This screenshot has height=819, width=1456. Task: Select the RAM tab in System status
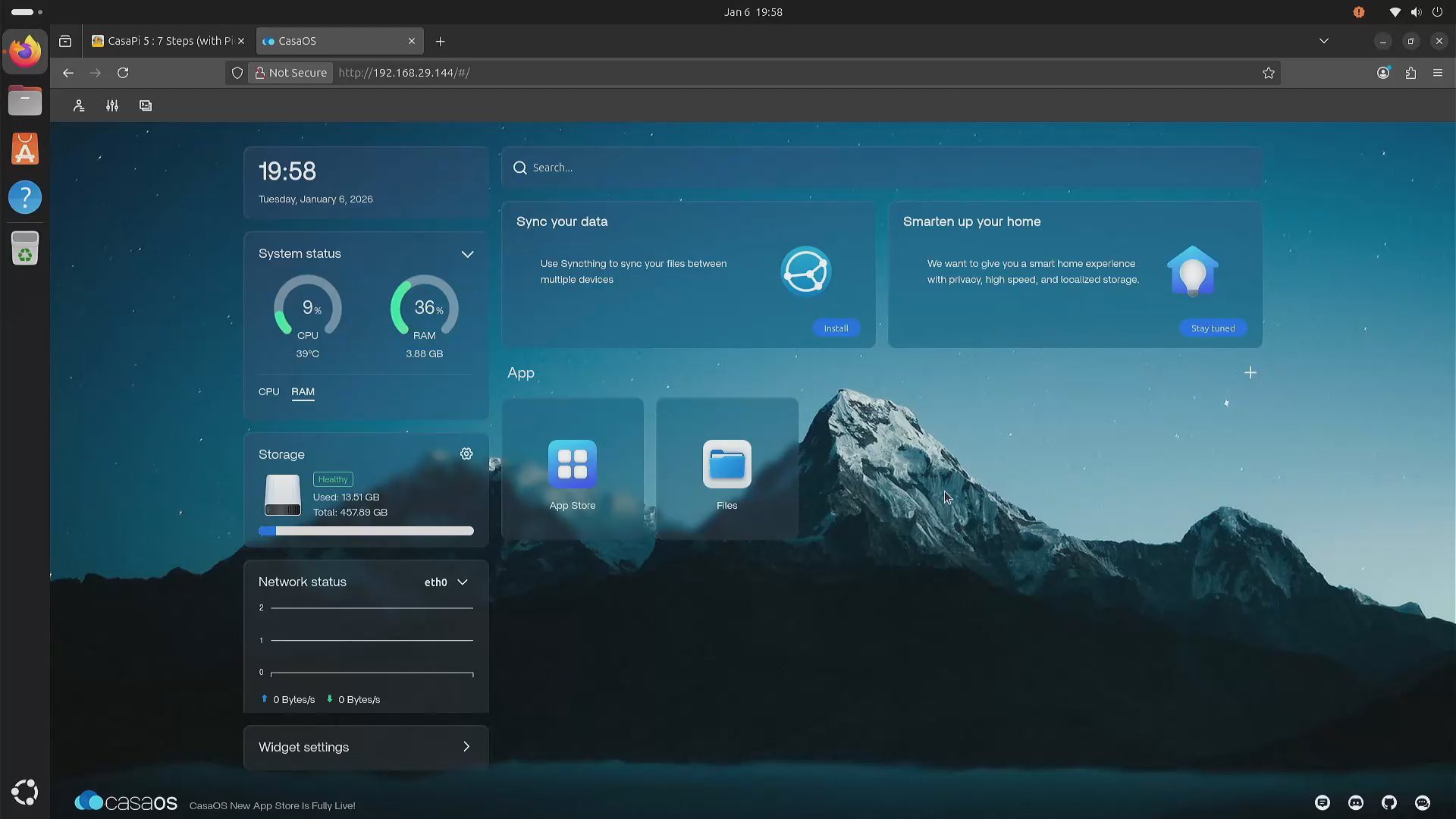coord(303,392)
